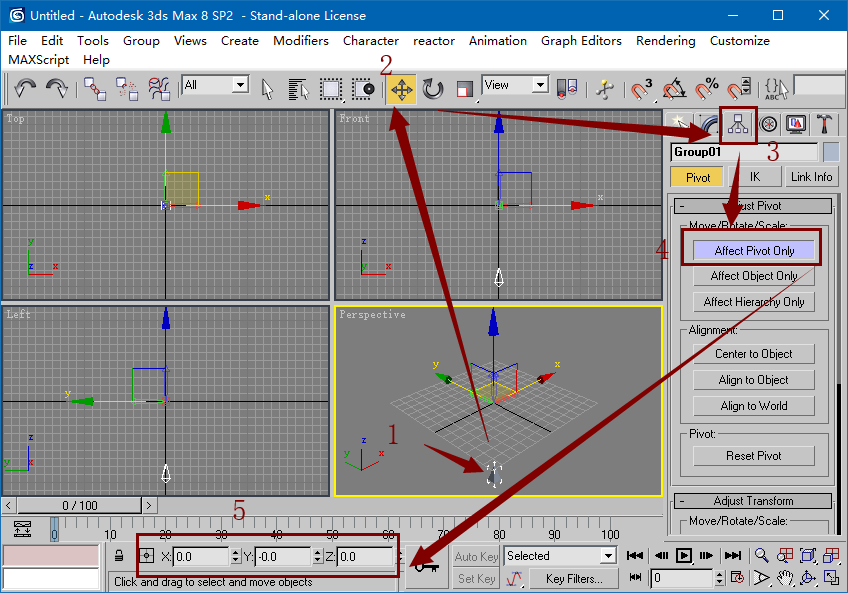The height and width of the screenshot is (593, 848).
Task: Click time slider right arrow
Action: coord(149,505)
